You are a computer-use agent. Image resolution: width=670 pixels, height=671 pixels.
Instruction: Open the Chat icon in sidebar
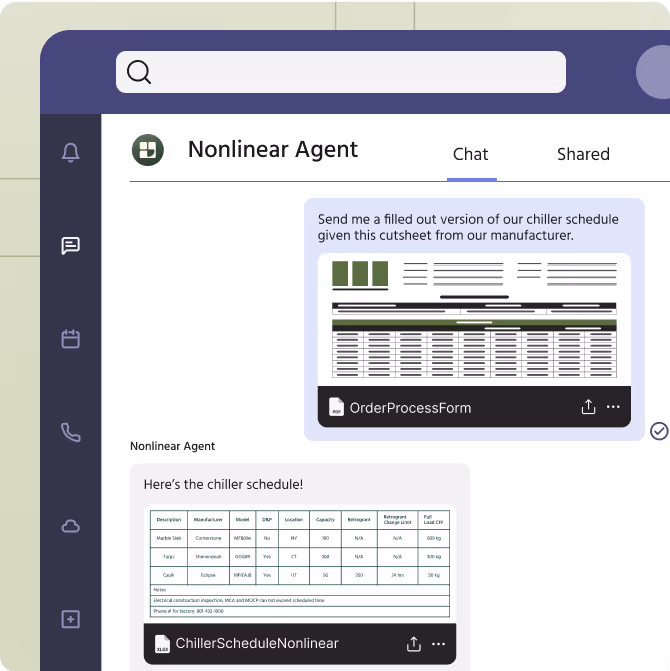(x=71, y=246)
